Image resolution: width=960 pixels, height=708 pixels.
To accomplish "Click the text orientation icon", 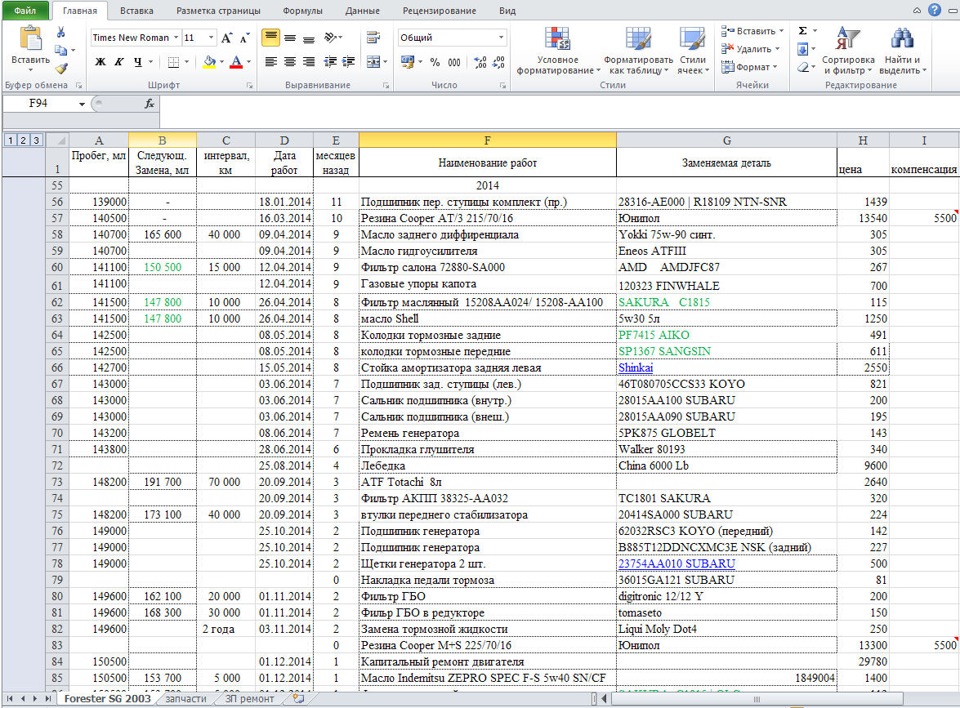I will click(331, 38).
